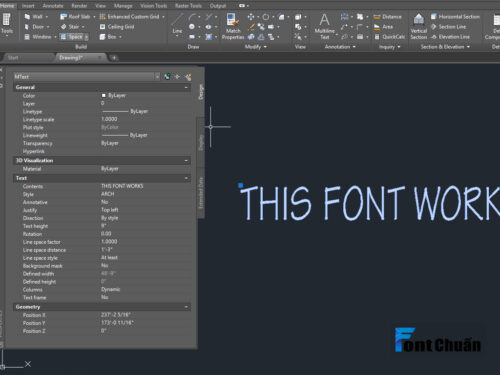Select the THIS FONT WORKS text object

tap(370, 203)
